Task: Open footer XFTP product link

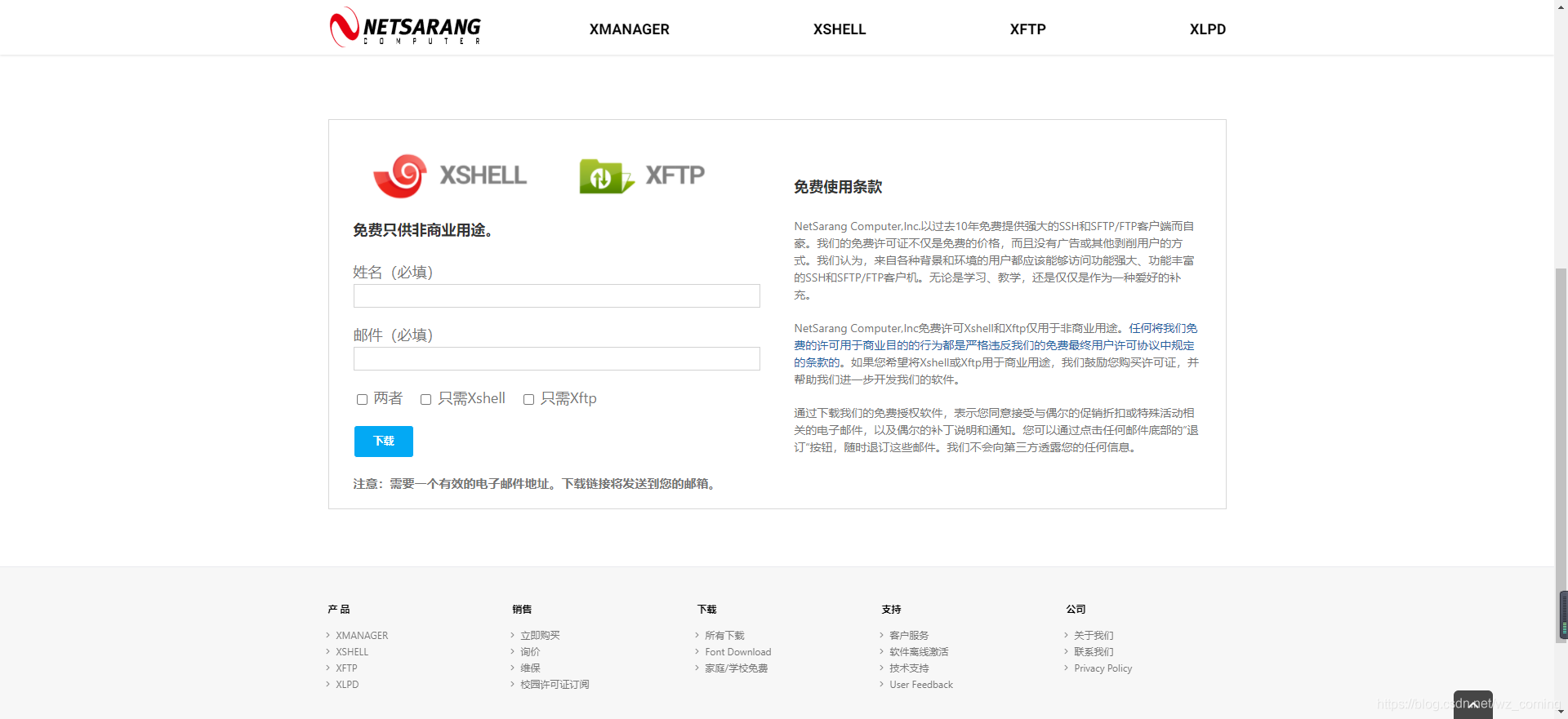Action: pos(346,668)
